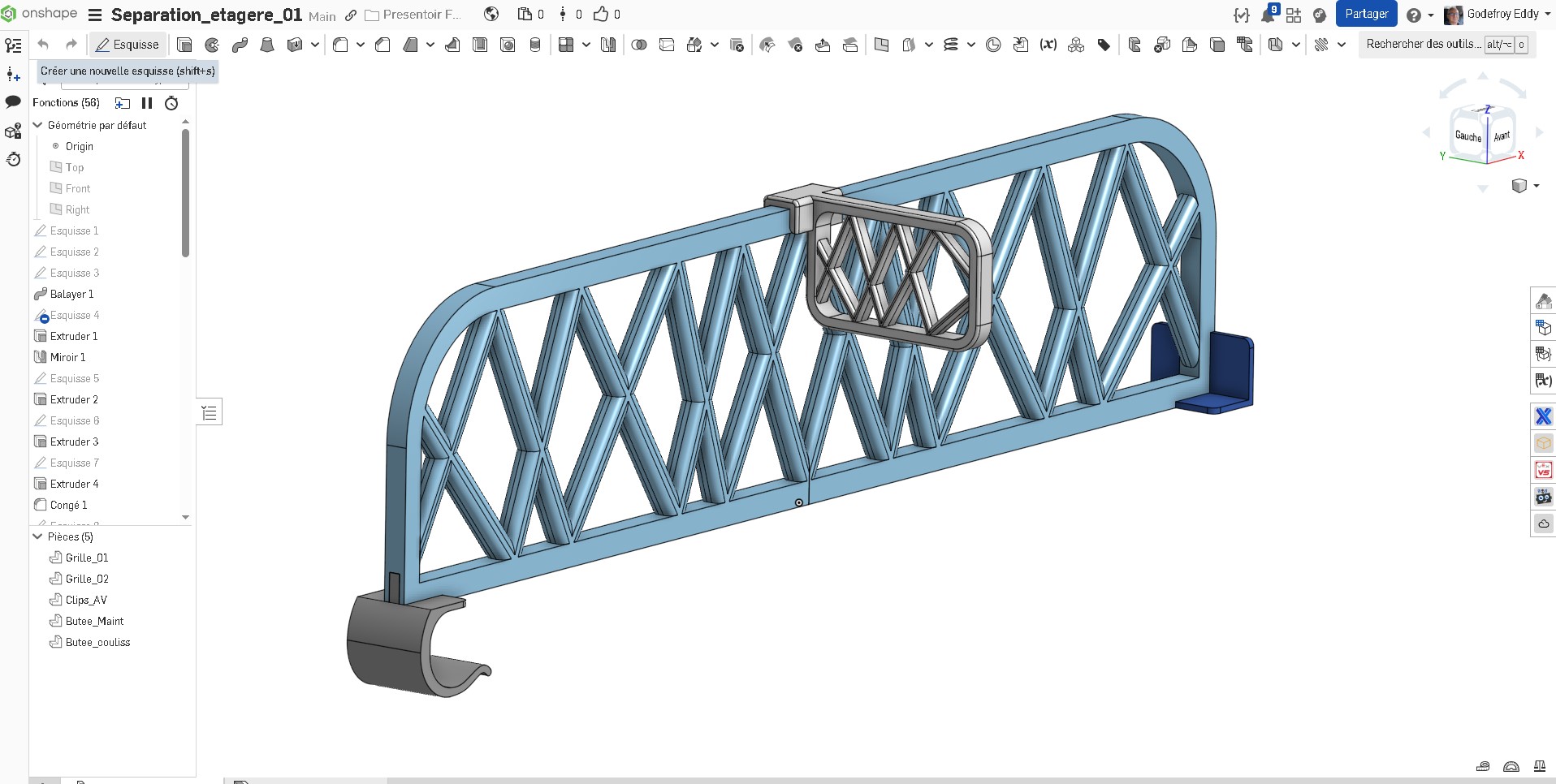Open the help menu question mark
The image size is (1556, 784).
pos(1414,15)
